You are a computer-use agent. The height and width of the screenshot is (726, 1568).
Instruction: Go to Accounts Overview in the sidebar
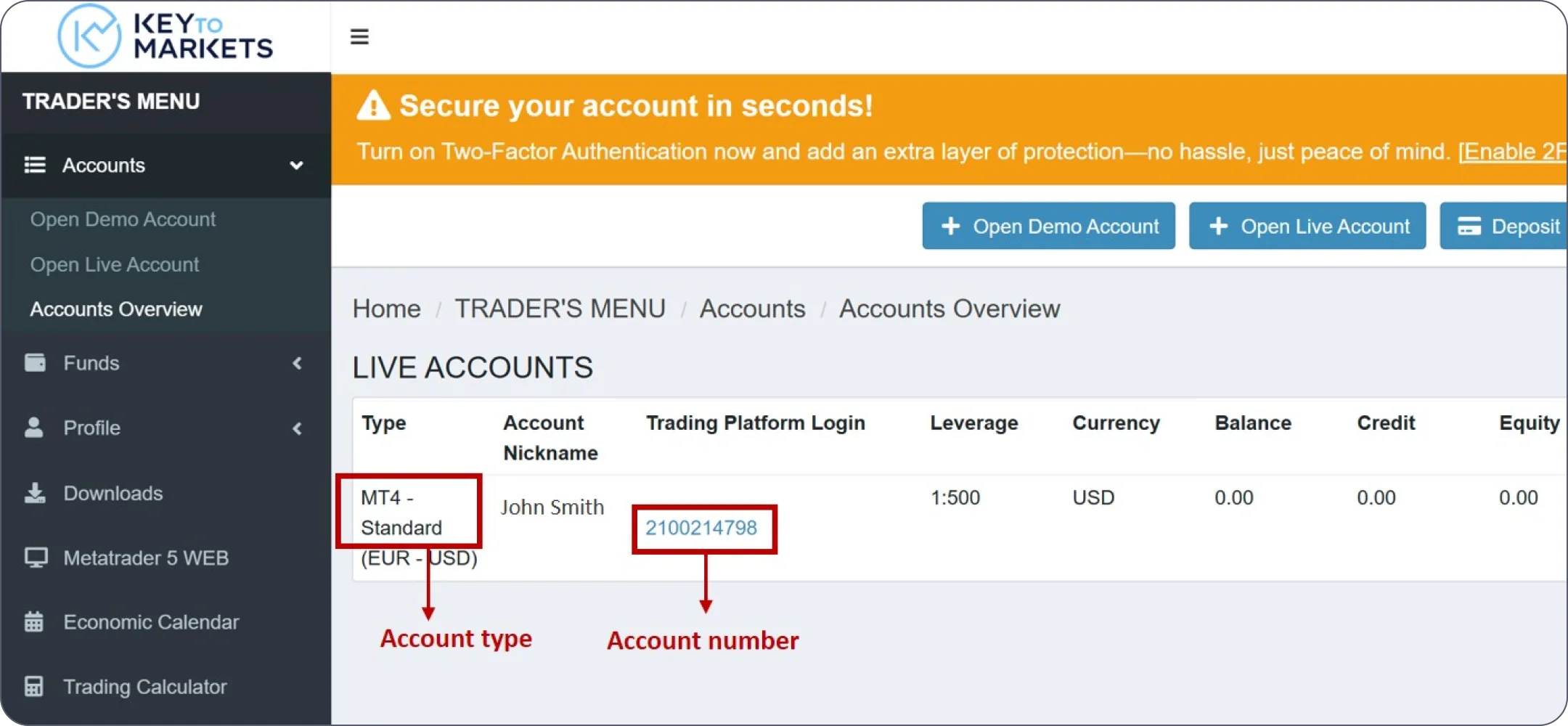coord(116,309)
